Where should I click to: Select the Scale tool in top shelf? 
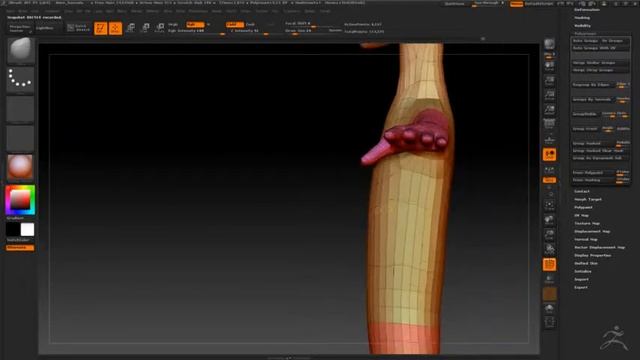coord(145,28)
